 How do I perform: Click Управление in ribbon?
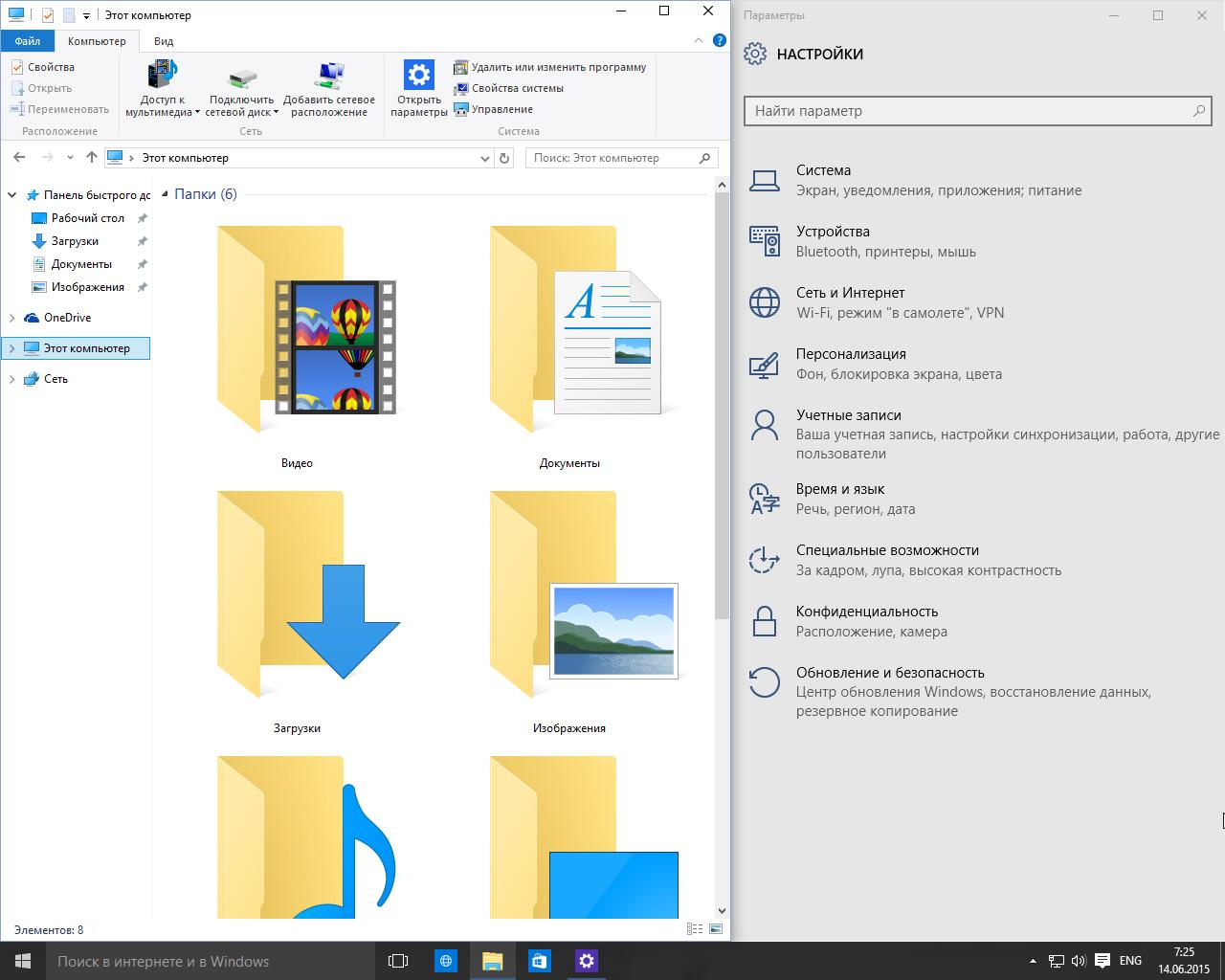[x=494, y=109]
